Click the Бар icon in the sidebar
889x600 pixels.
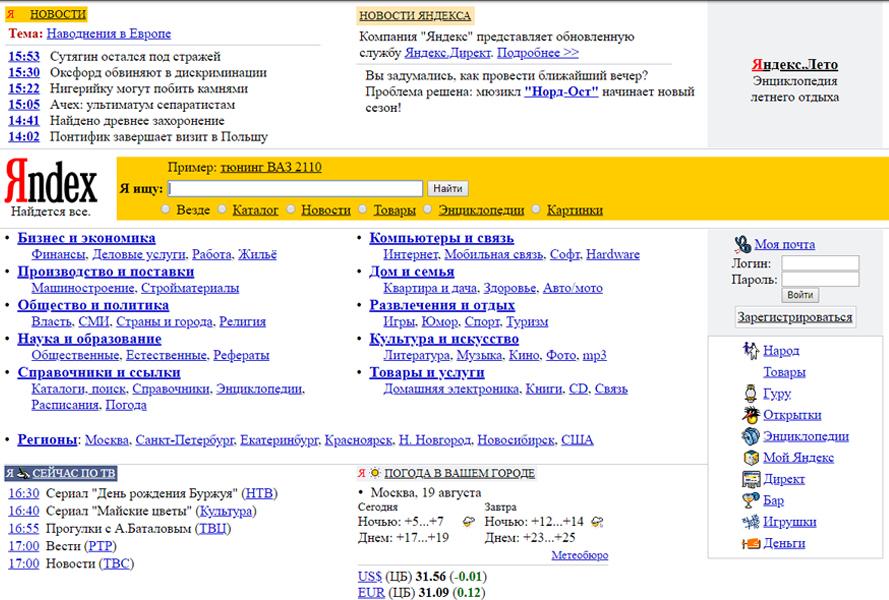751,500
